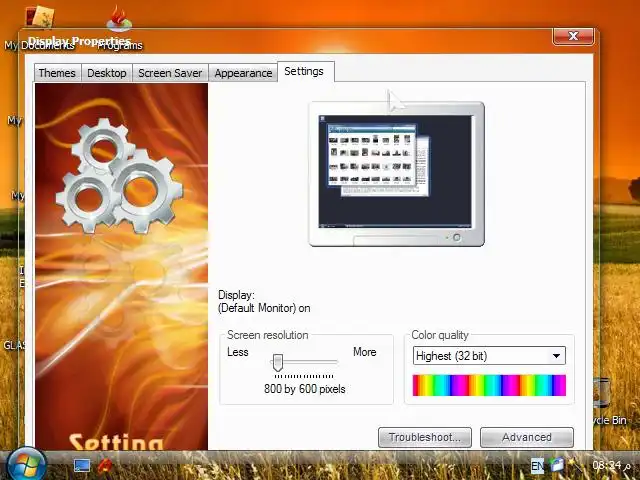Open the Windows Start orb
The width and height of the screenshot is (640, 480).
pyautogui.click(x=27, y=464)
